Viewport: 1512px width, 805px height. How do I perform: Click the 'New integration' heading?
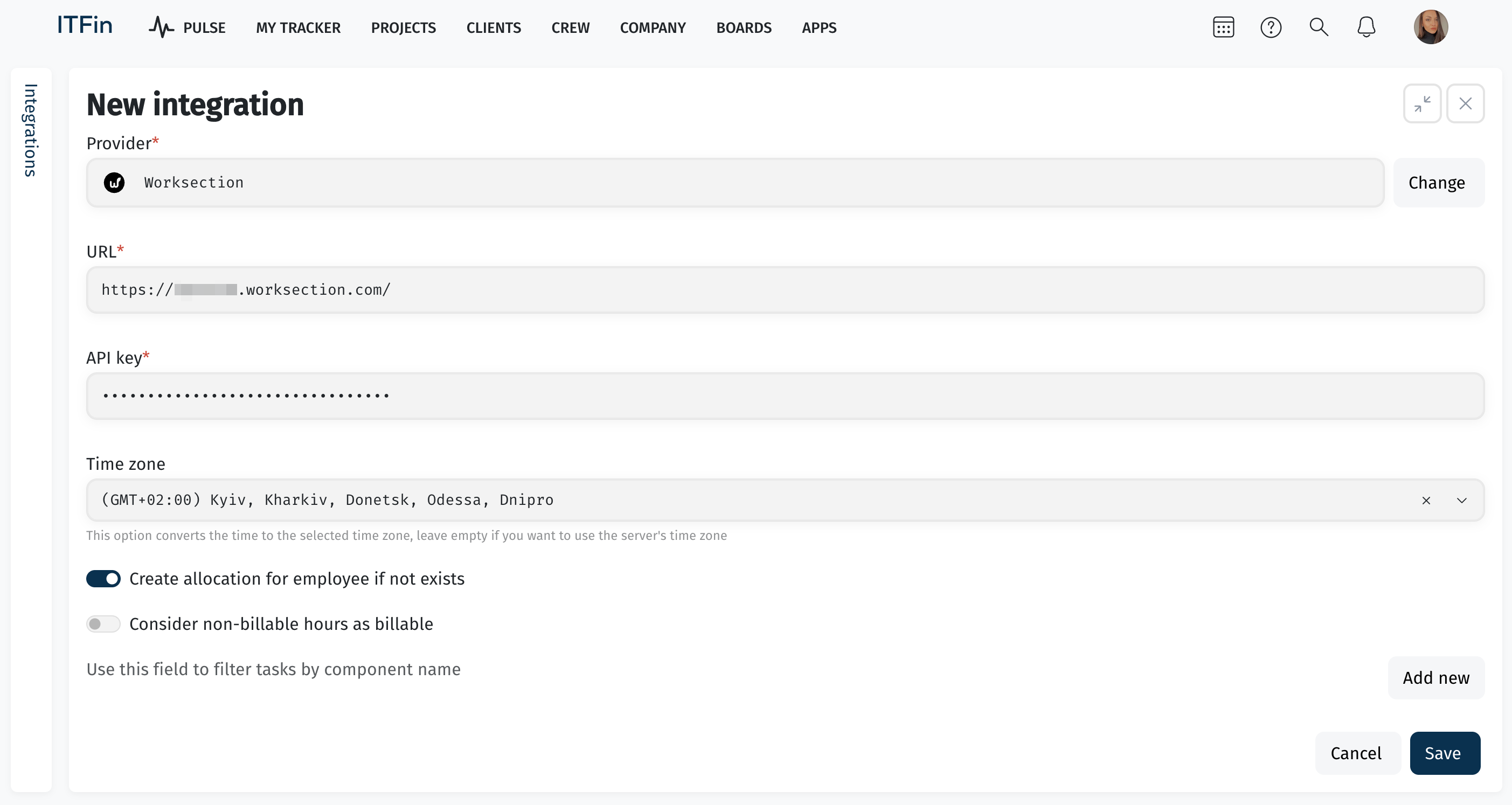click(195, 105)
